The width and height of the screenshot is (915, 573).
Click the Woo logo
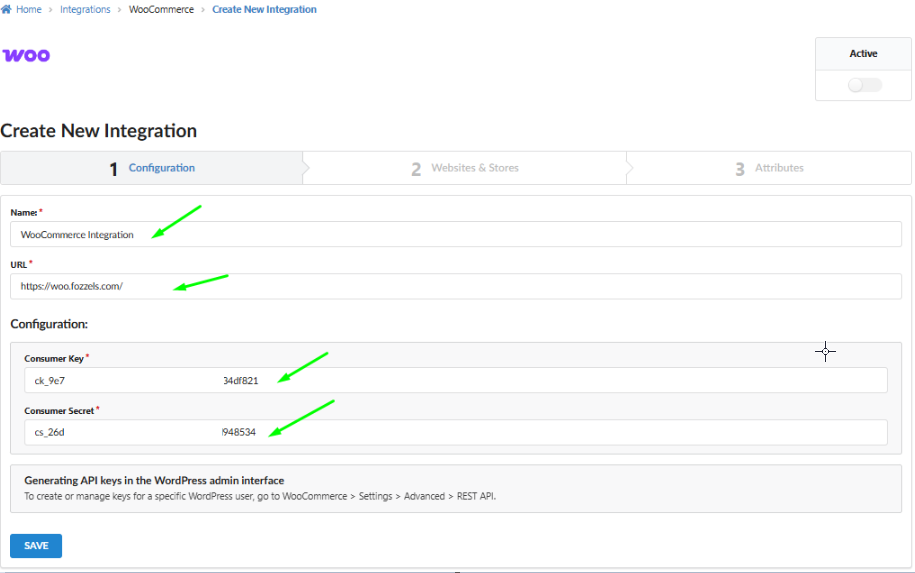pos(27,55)
